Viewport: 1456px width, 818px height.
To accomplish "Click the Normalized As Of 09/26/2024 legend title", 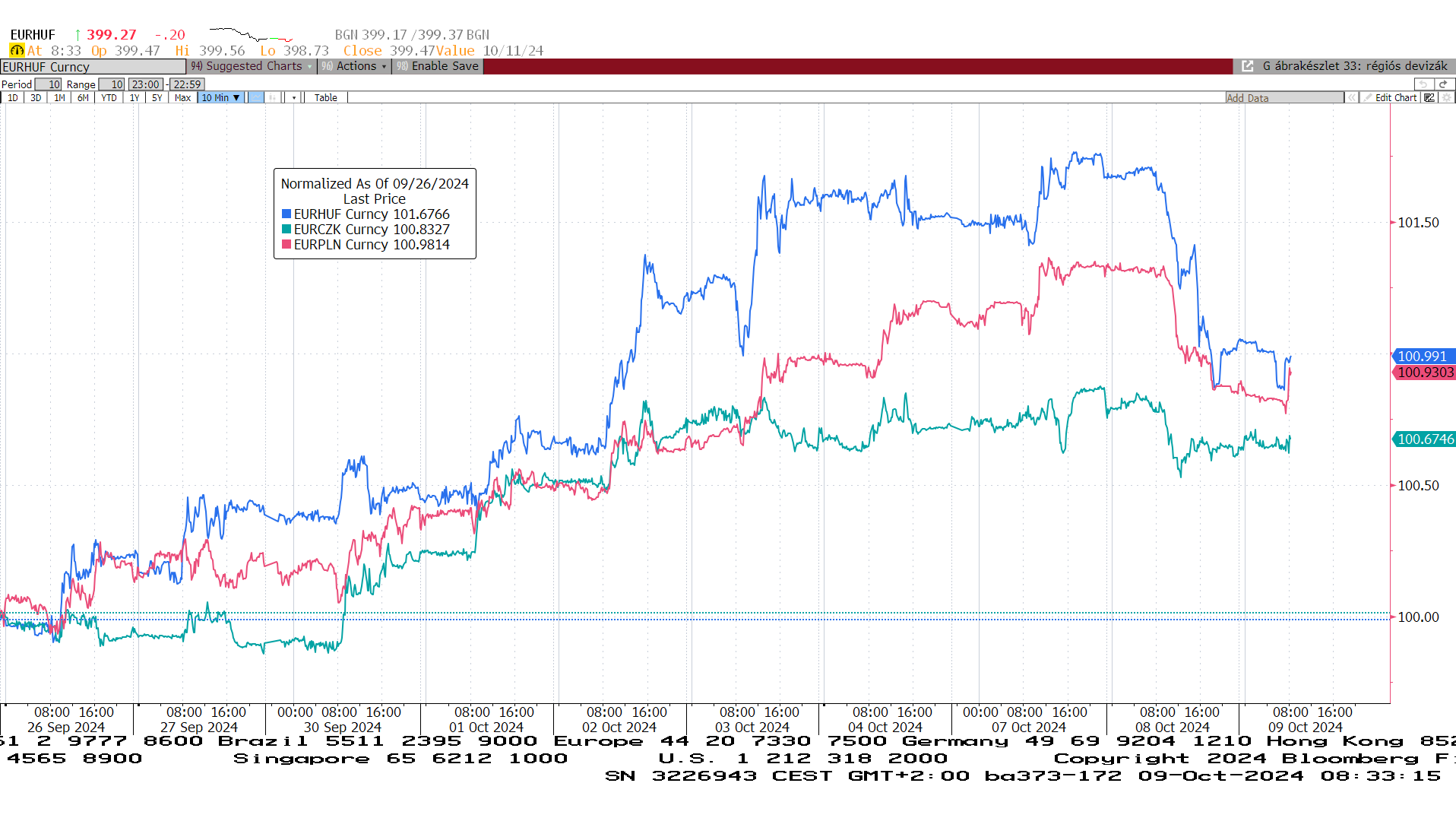I will coord(375,183).
